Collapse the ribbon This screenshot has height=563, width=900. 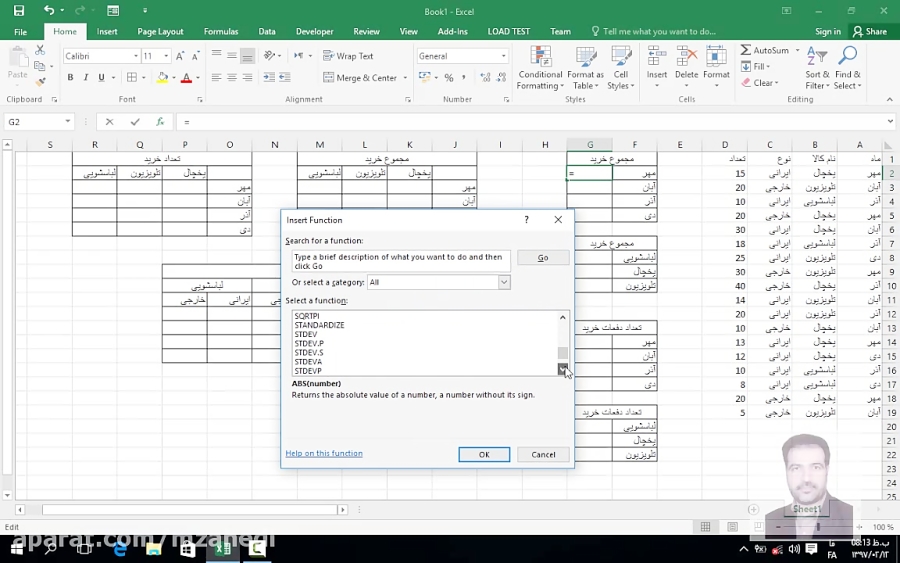890,99
